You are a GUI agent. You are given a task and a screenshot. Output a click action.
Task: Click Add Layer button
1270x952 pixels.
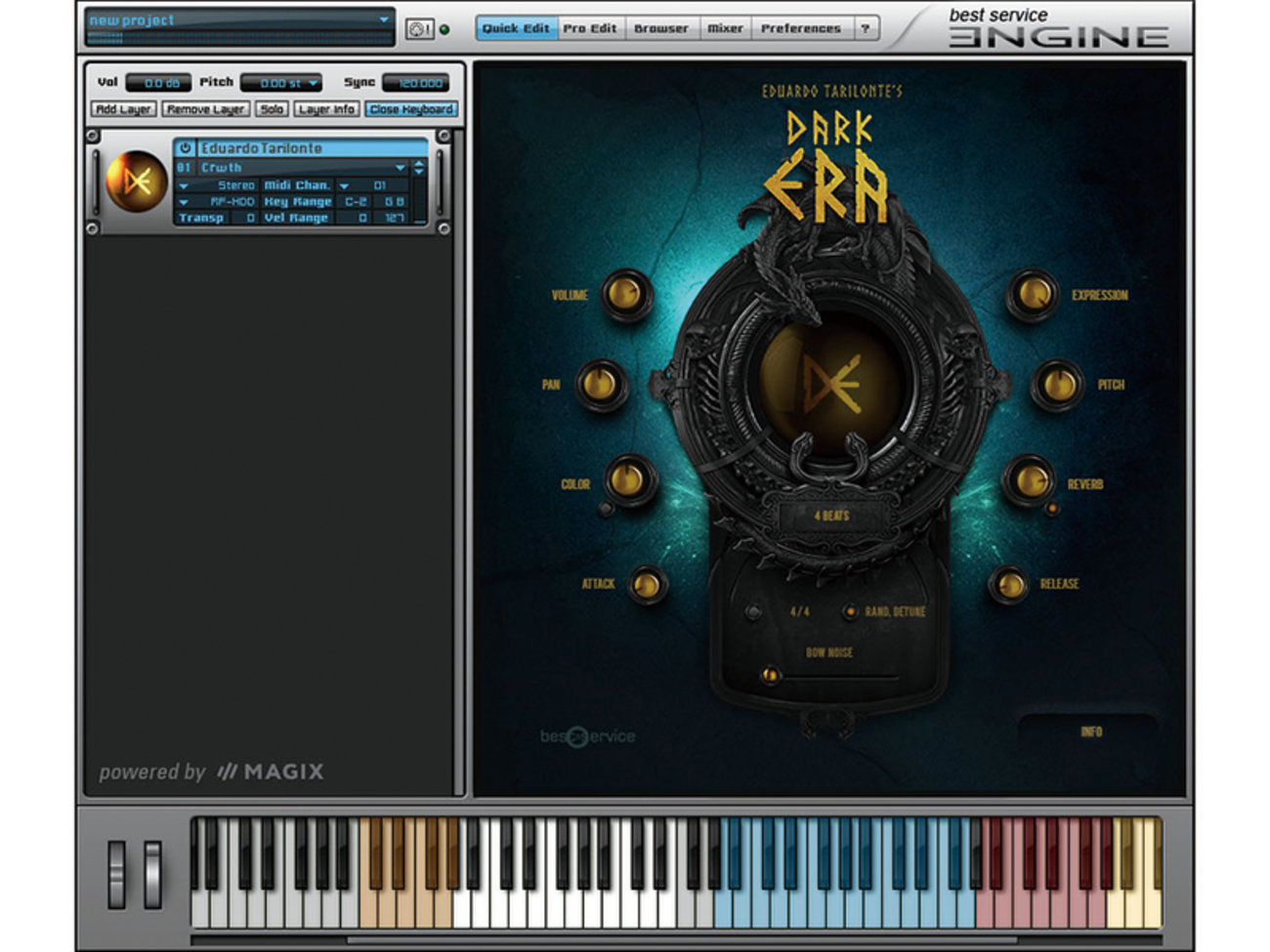pos(124,109)
